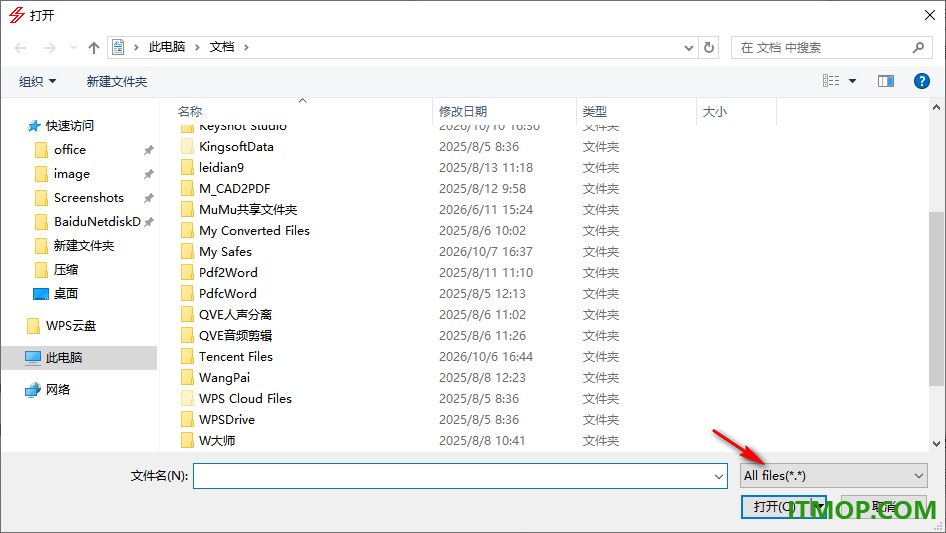This screenshot has width=946, height=533.
Task: Click 文件夹 type cell in WangPai row
Action: click(x=600, y=377)
